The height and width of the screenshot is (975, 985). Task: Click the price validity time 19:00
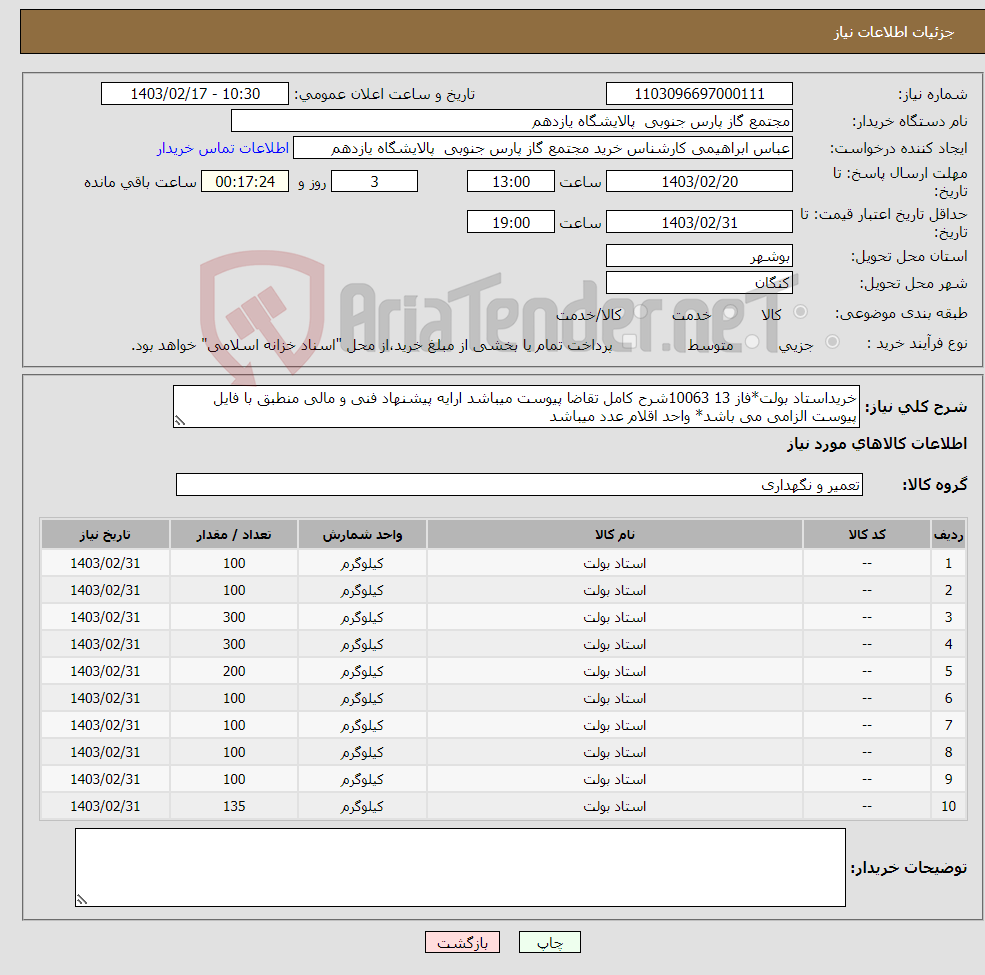(x=511, y=222)
